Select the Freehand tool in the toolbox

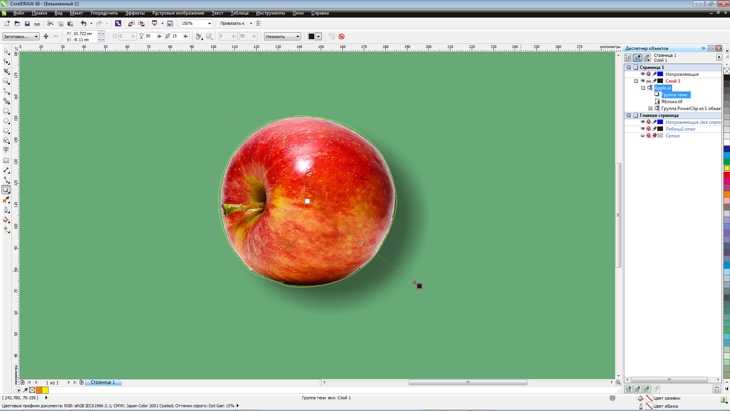(7, 91)
